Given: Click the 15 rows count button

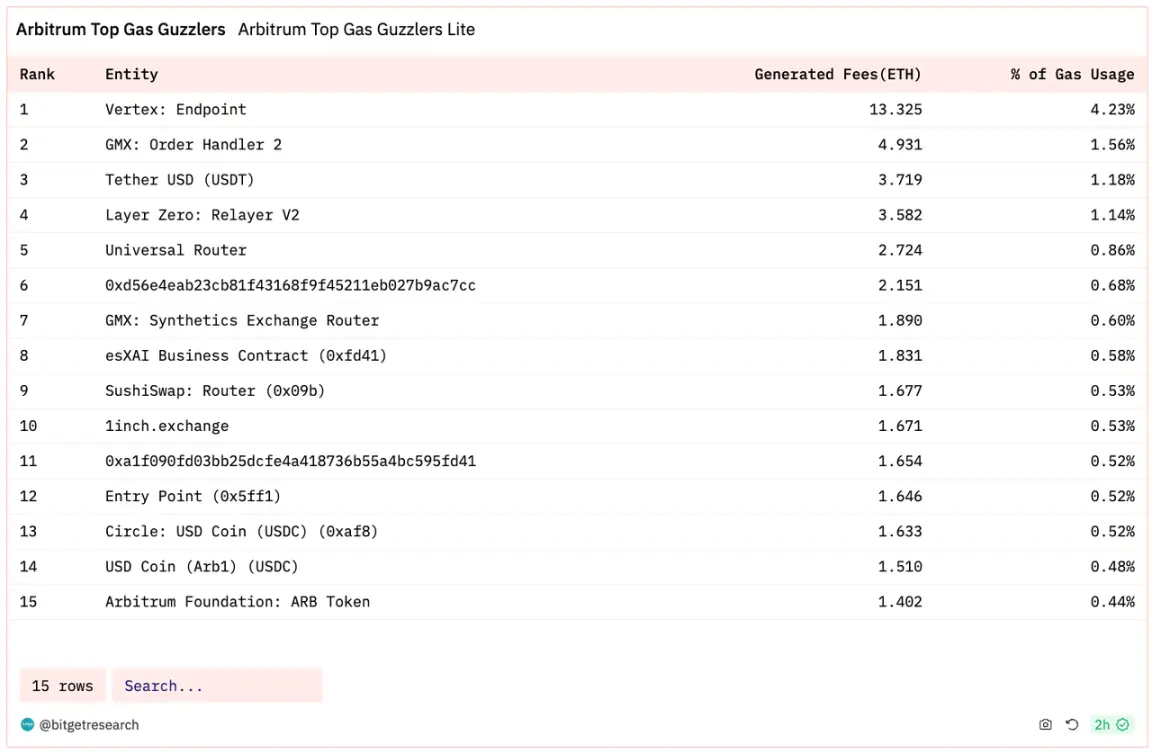Looking at the screenshot, I should [x=62, y=686].
